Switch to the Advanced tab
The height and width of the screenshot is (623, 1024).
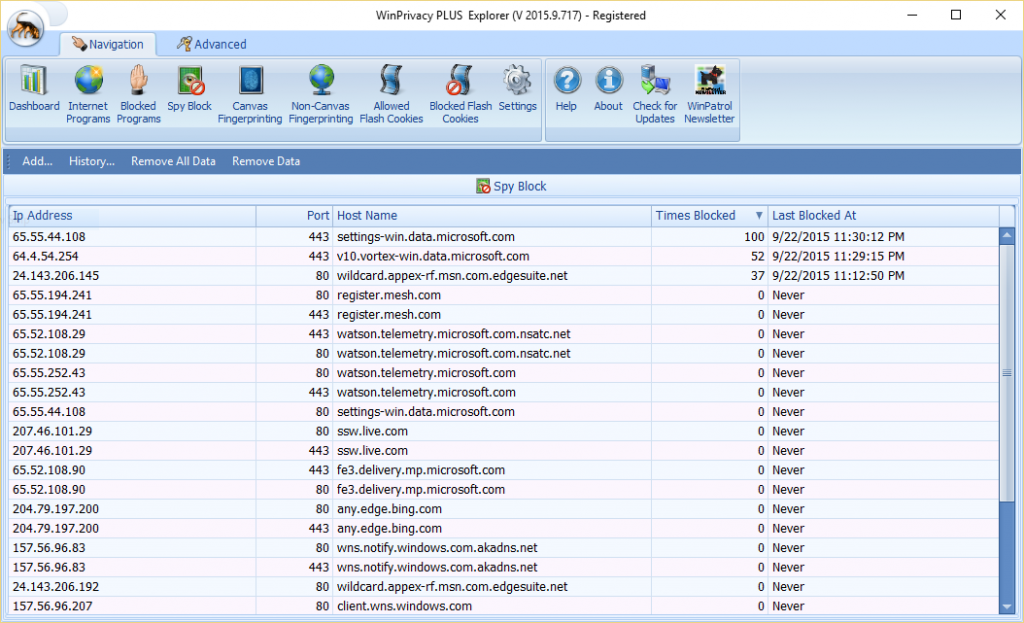[x=212, y=44]
